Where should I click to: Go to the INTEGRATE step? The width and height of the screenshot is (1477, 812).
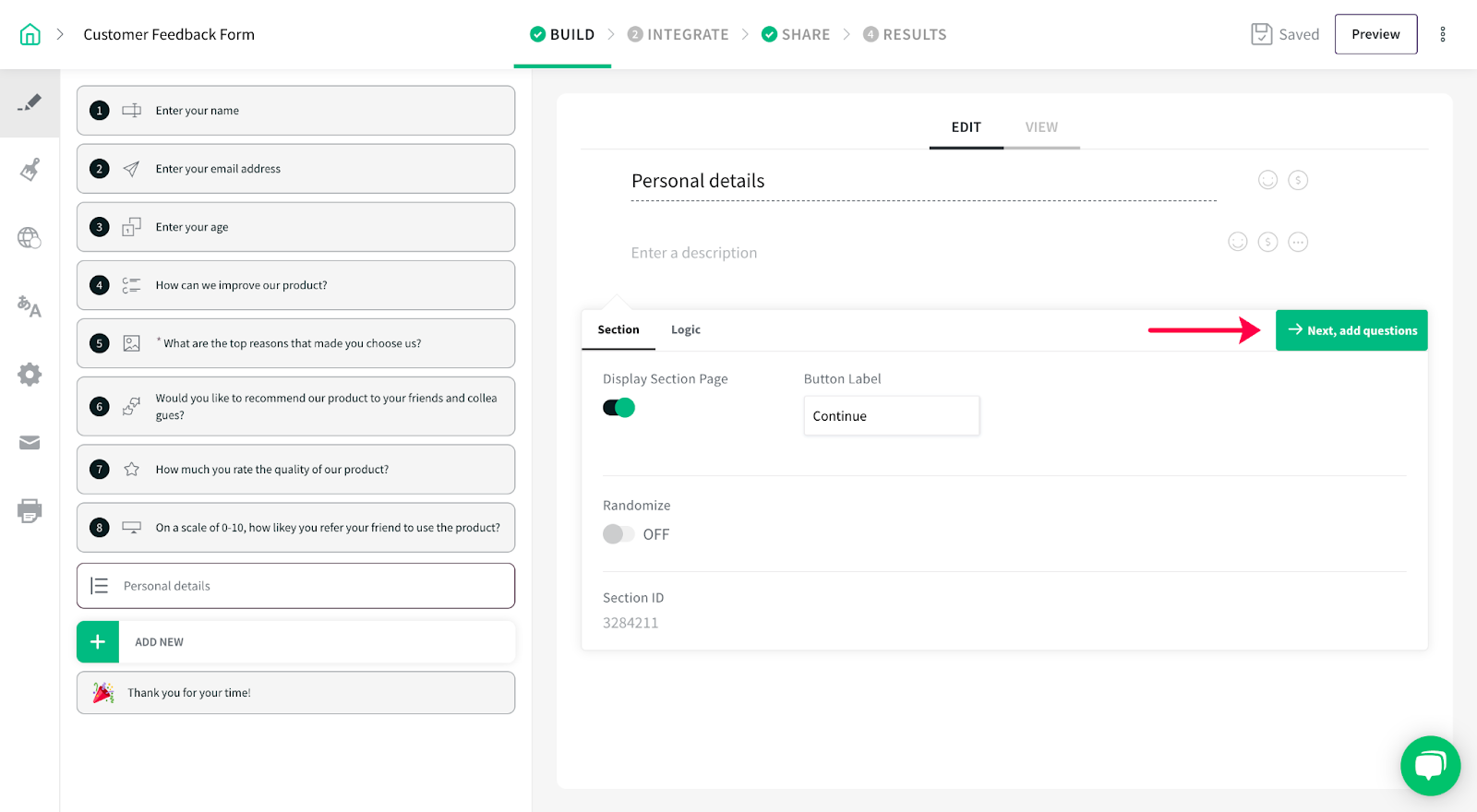point(678,34)
